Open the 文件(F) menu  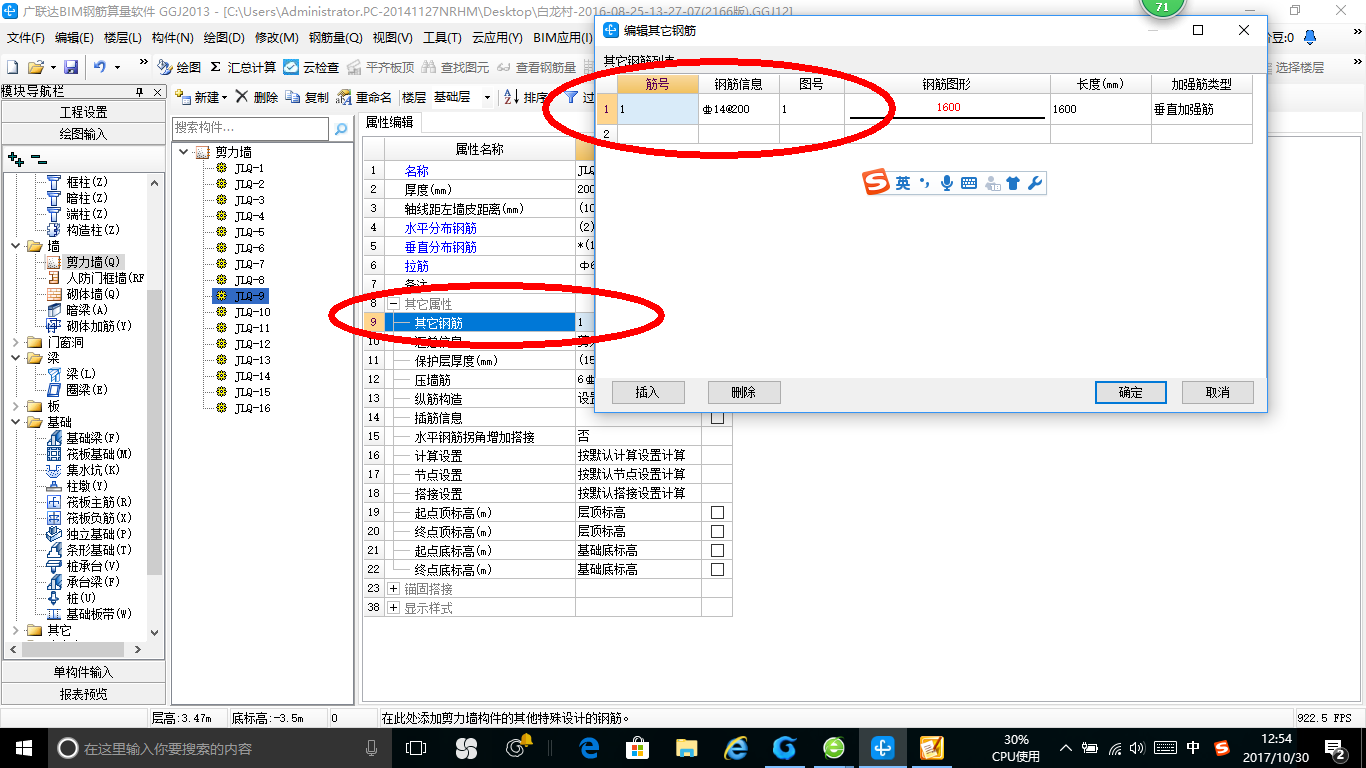click(25, 38)
